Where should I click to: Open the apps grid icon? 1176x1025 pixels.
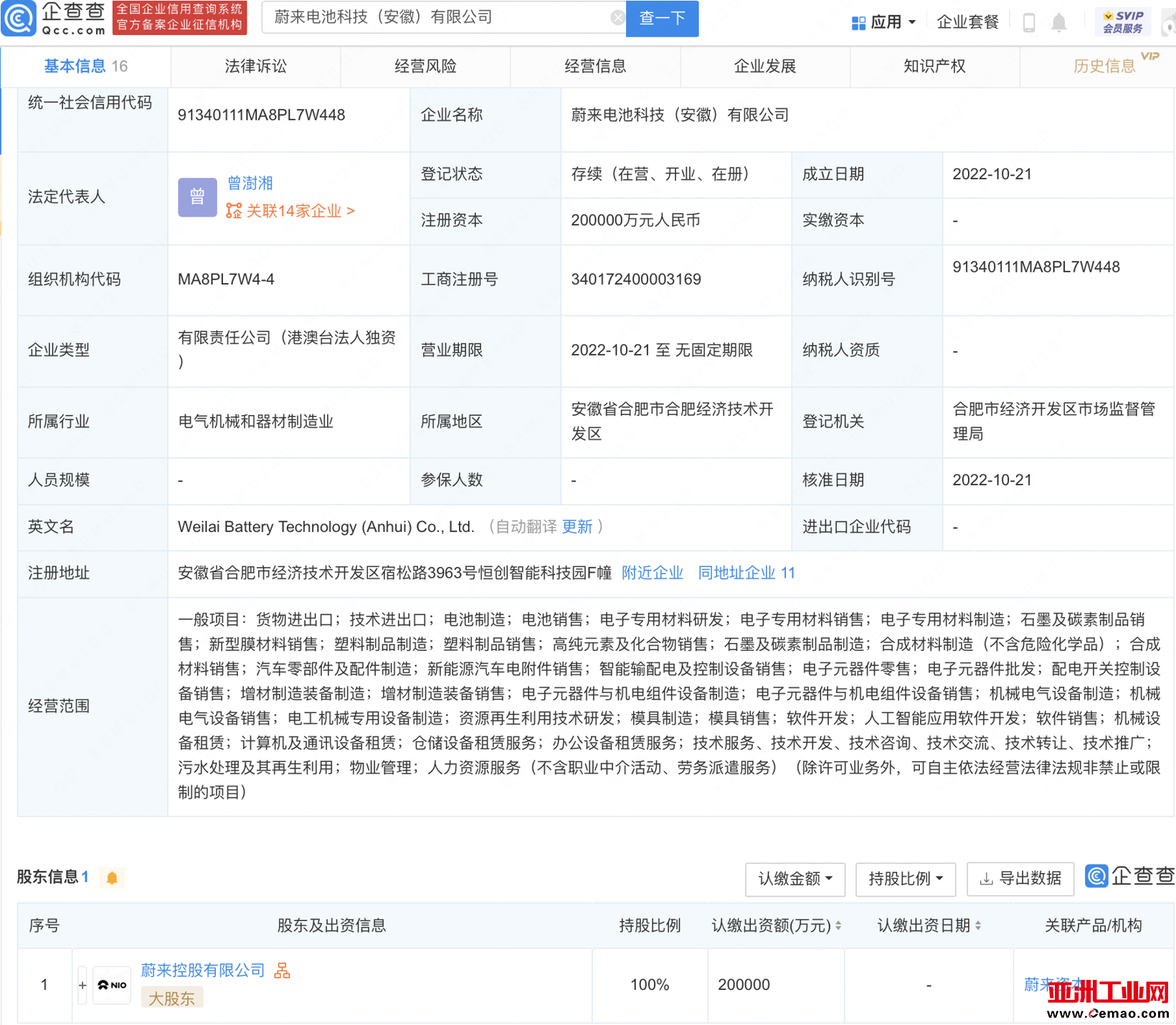pyautogui.click(x=858, y=23)
